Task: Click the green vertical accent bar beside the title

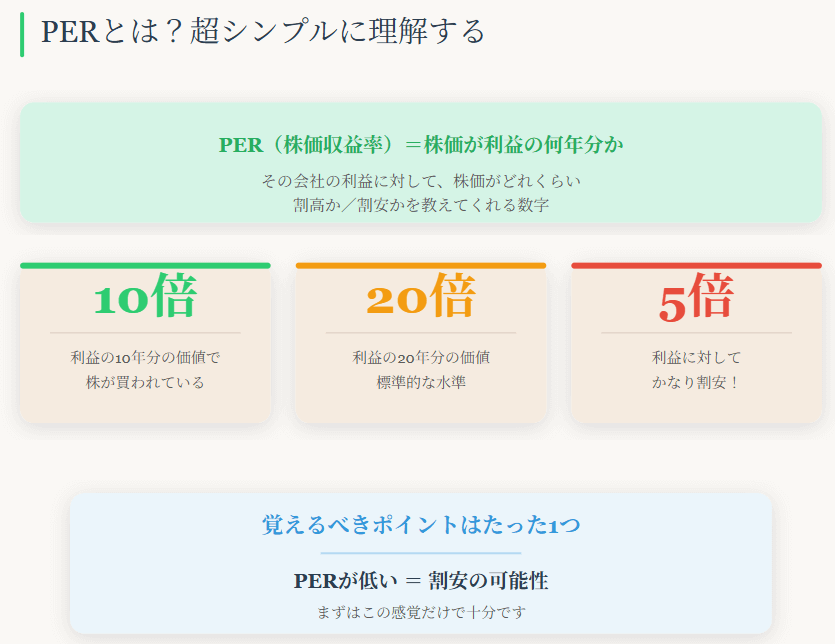Action: point(22,33)
